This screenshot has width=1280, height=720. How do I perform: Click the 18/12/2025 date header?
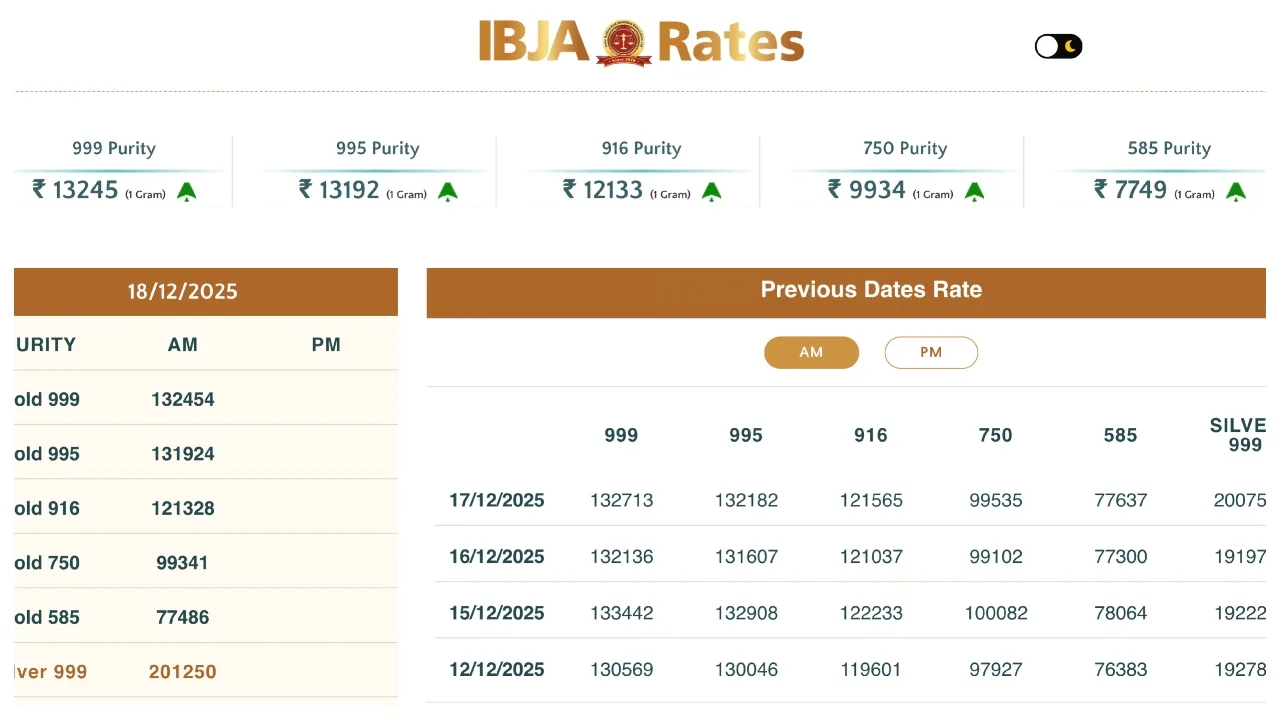[182, 292]
